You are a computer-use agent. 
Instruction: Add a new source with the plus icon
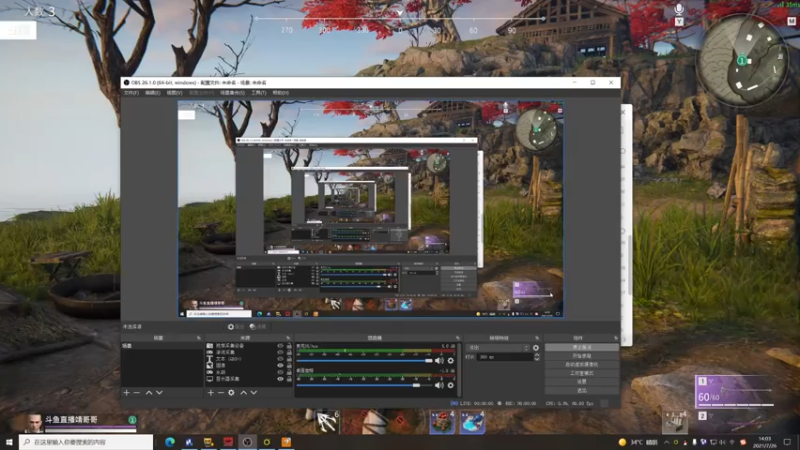point(211,393)
